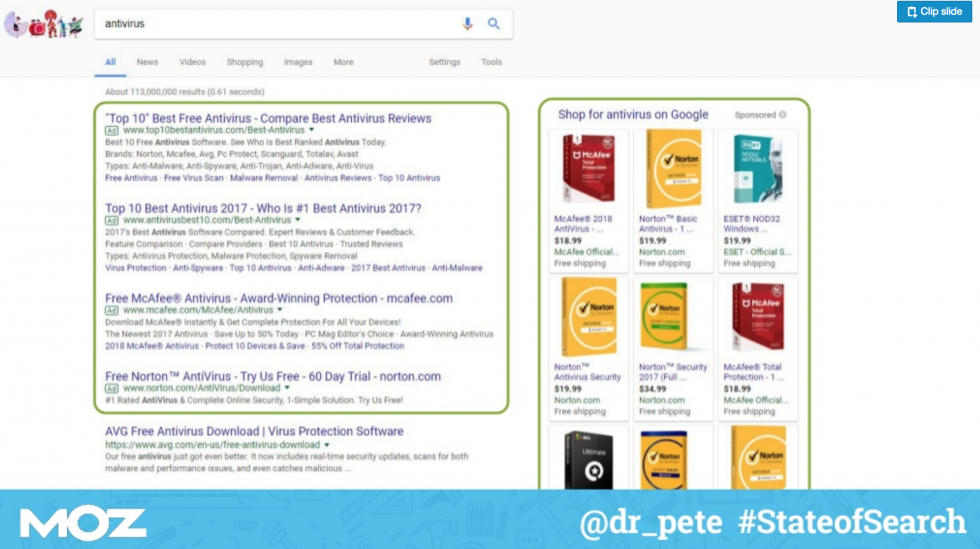Click the voice search microphone icon
980x549 pixels.
(x=467, y=24)
